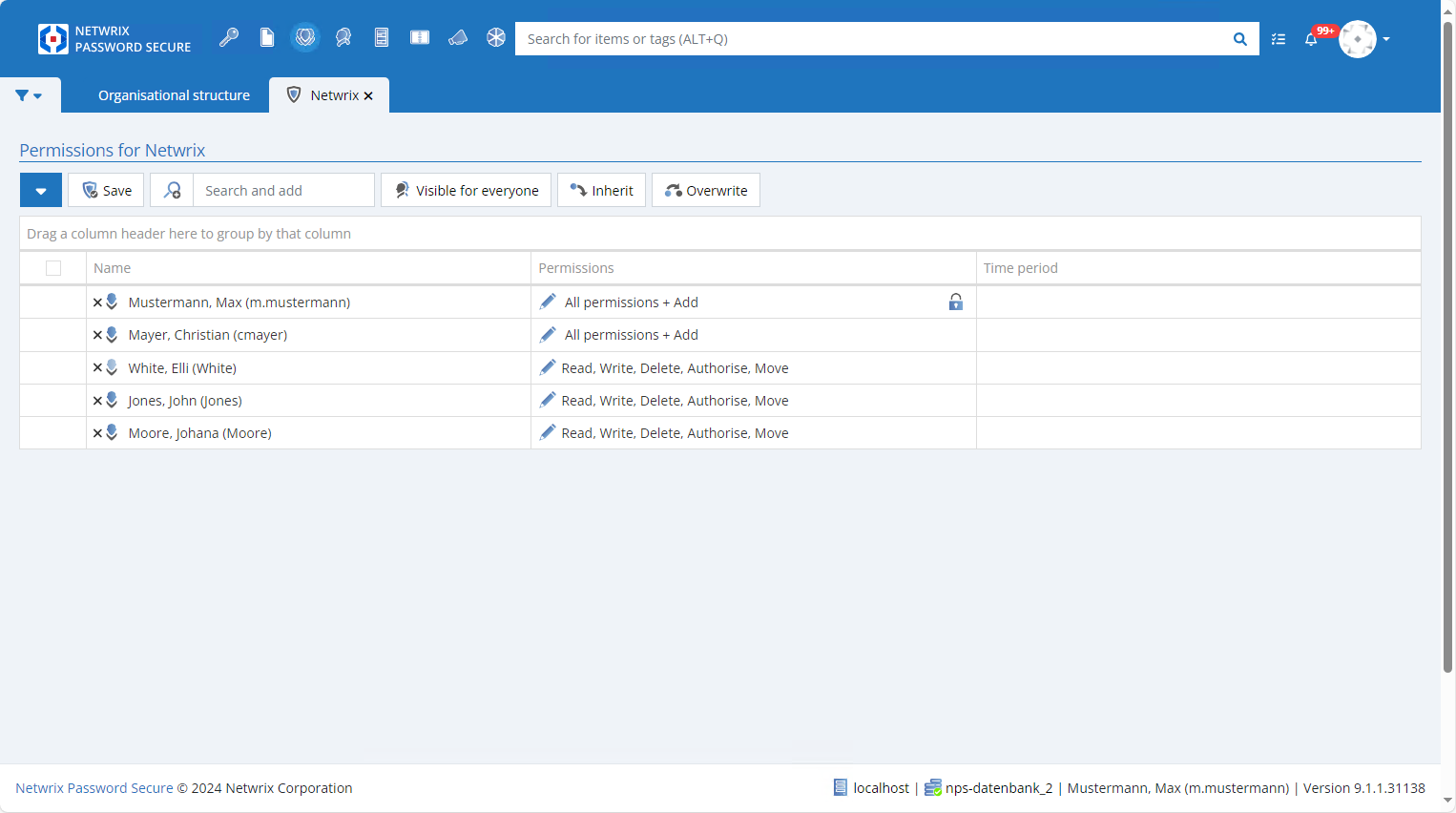Open the Documents module page icon

click(x=267, y=38)
